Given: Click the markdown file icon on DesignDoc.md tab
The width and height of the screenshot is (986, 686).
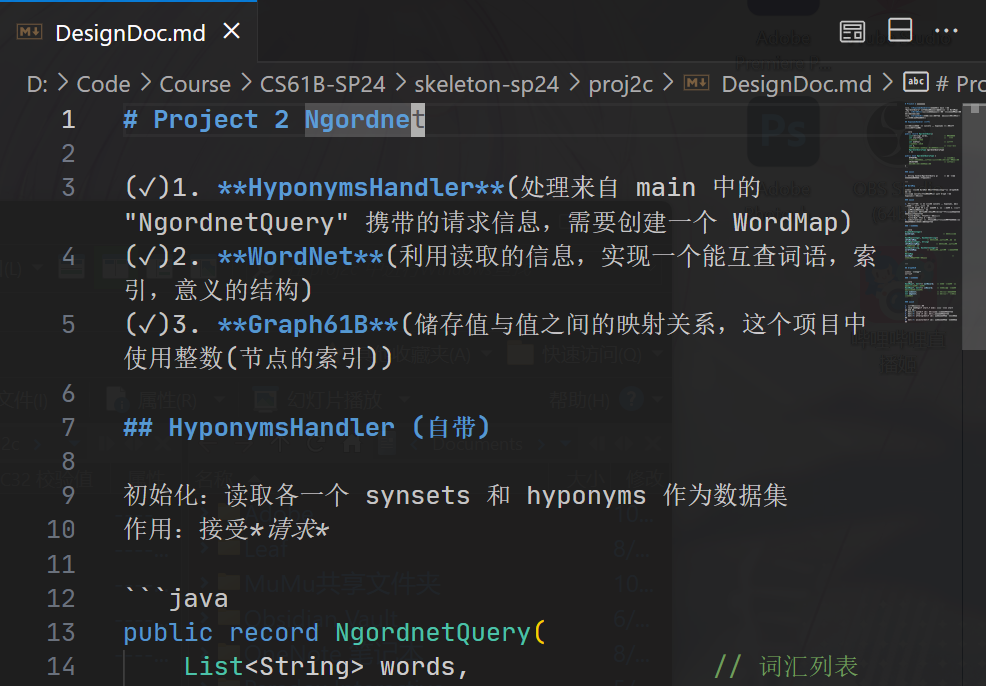Looking at the screenshot, I should coord(30,31).
